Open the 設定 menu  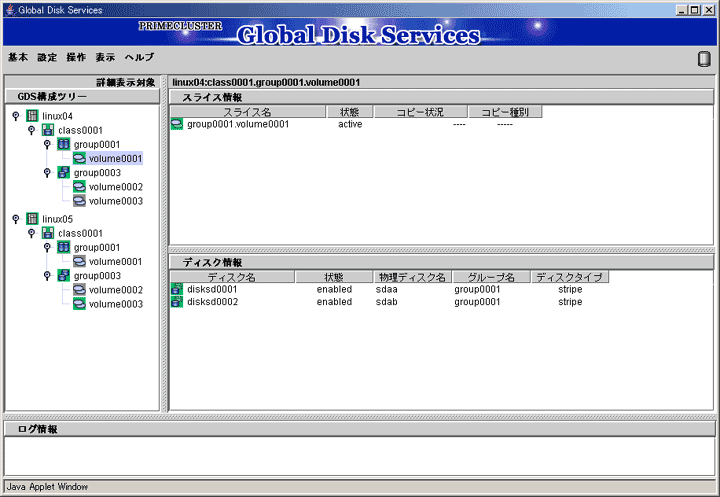click(47, 57)
